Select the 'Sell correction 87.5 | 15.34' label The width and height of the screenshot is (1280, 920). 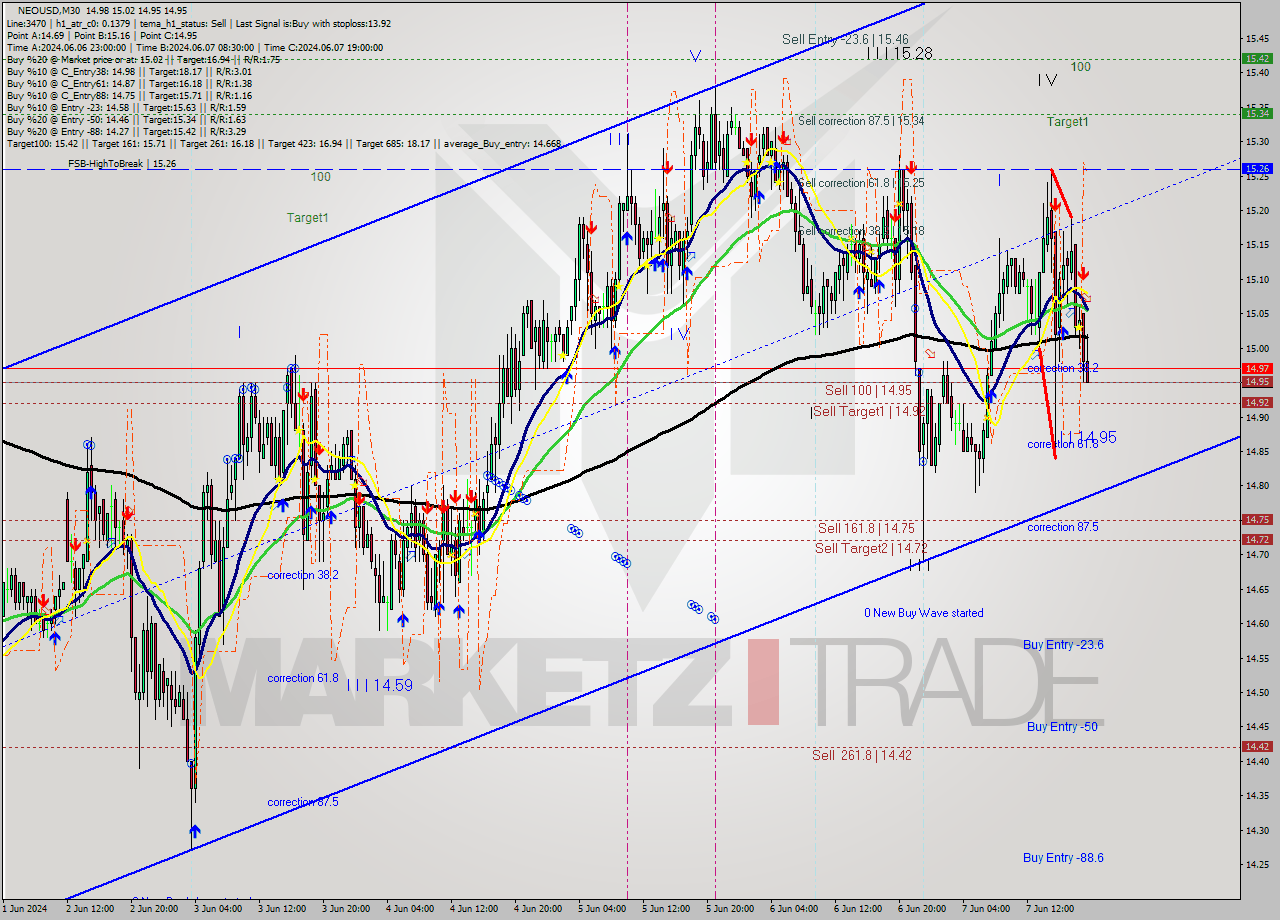[x=860, y=121]
